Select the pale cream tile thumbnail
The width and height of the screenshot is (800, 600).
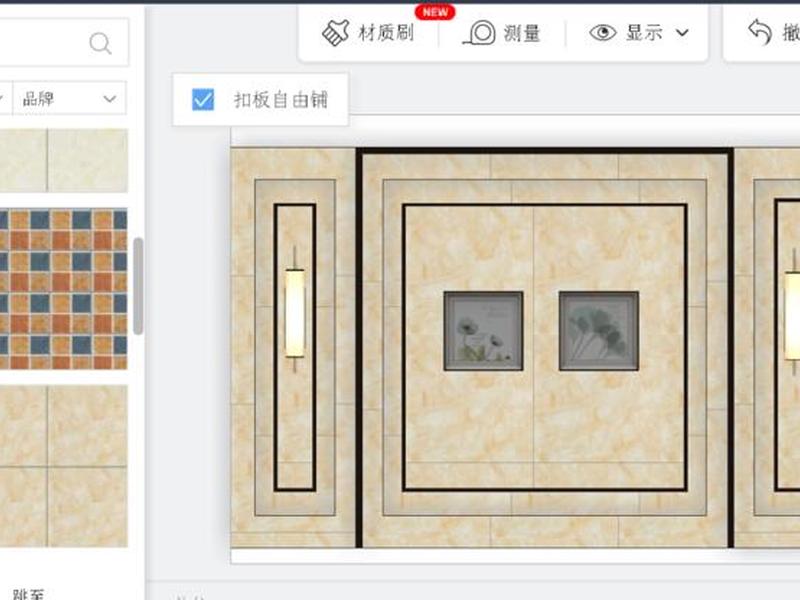[x=64, y=160]
